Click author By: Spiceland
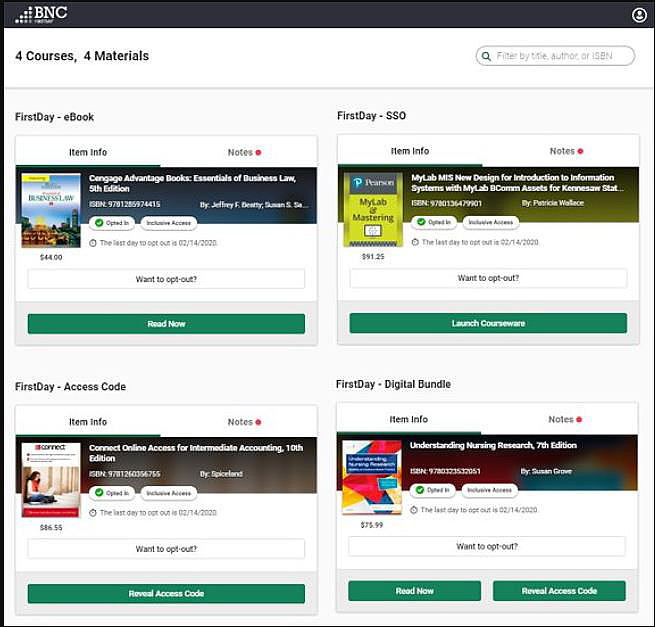Viewport: 655px width, 627px height. (x=221, y=474)
